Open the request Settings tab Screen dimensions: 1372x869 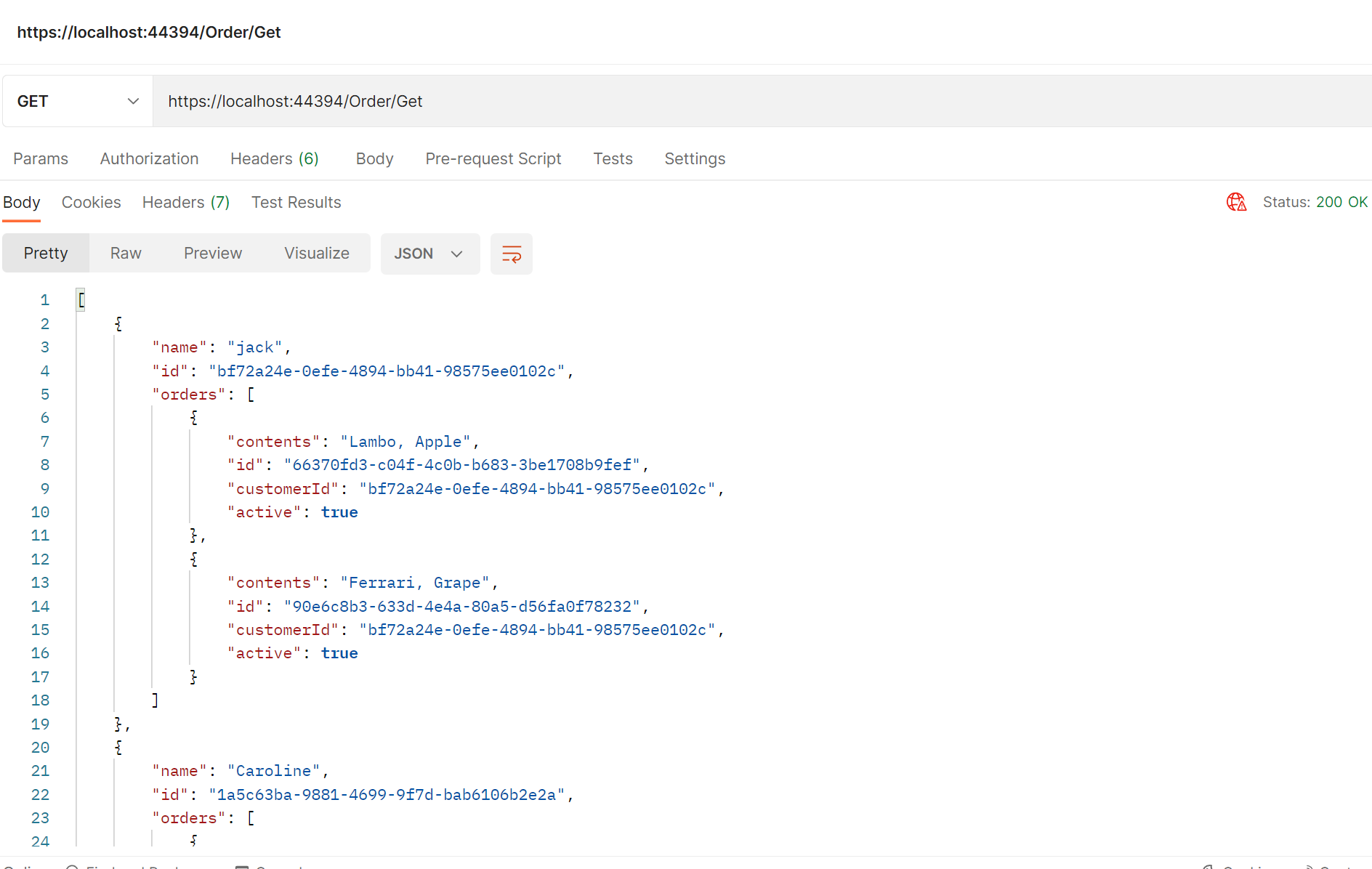[x=695, y=158]
